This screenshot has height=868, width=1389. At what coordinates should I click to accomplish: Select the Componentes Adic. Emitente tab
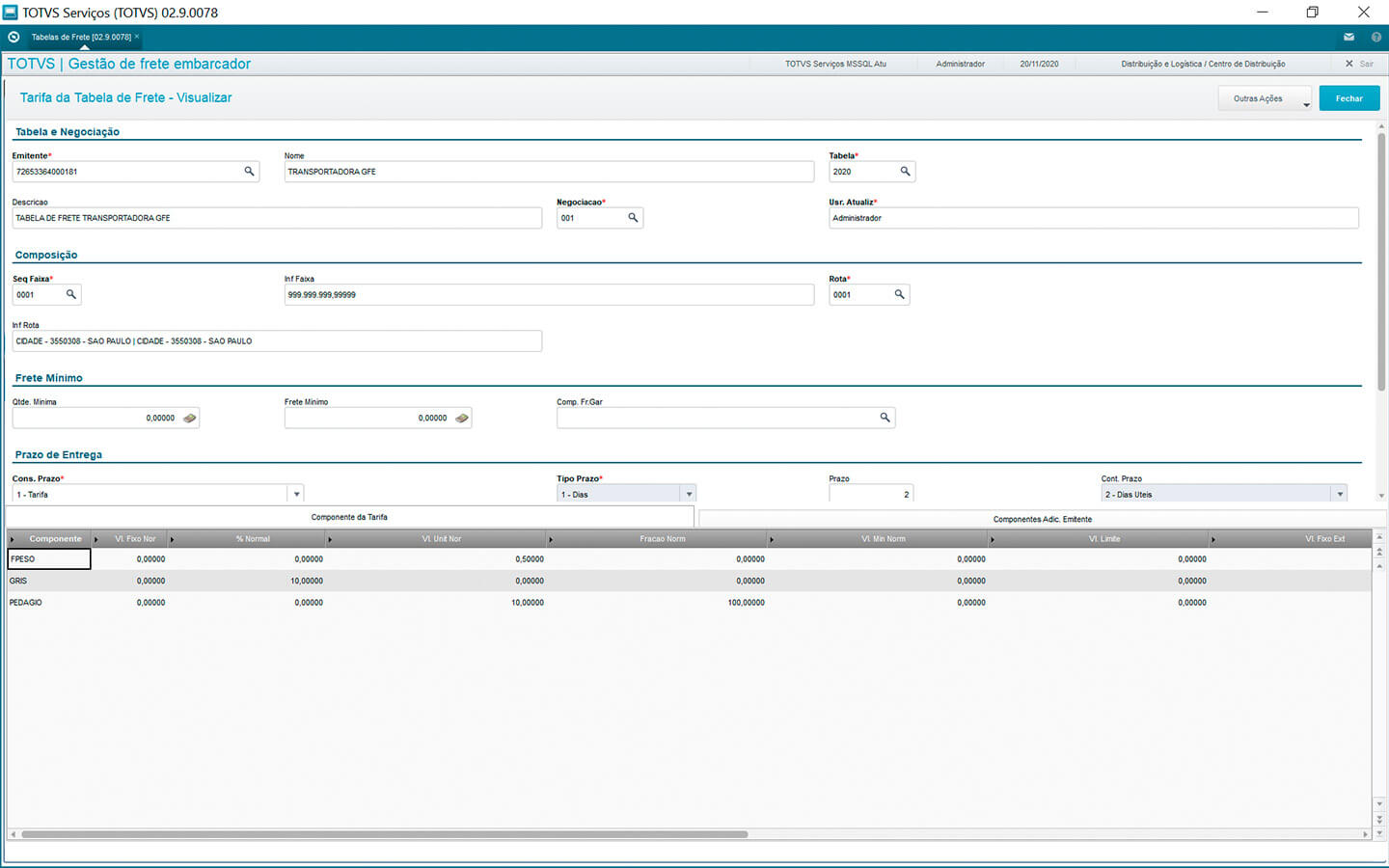[x=1042, y=519]
